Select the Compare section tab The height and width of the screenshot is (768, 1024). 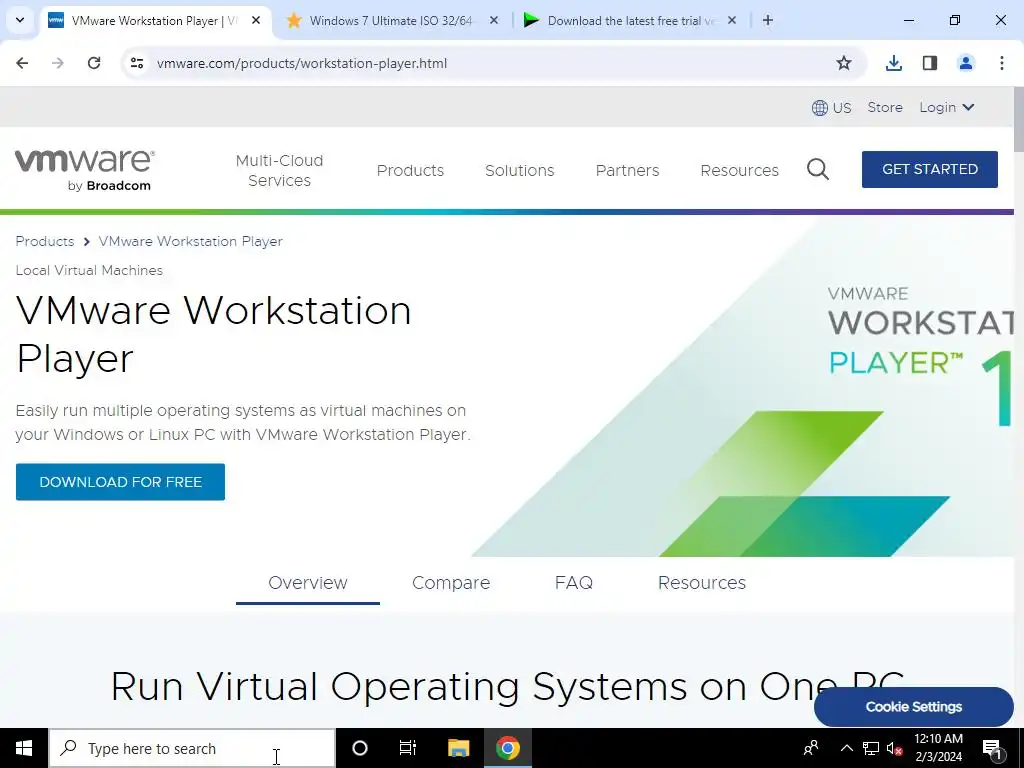coord(451,583)
